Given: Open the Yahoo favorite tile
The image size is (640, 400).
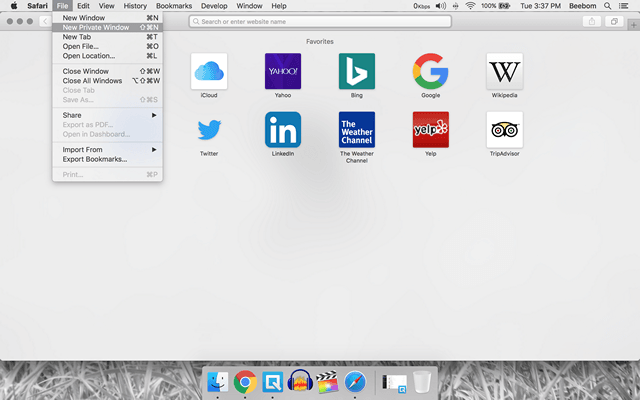Looking at the screenshot, I should (x=283, y=71).
